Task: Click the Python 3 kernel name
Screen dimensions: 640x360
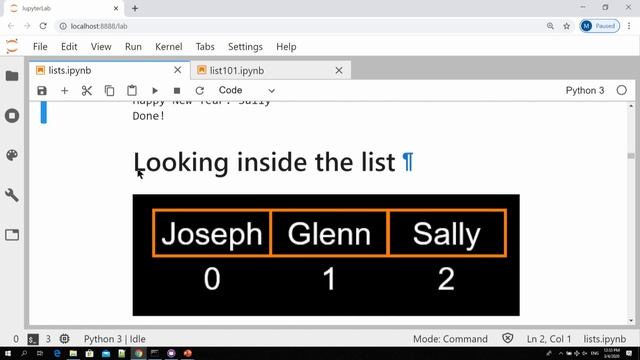Action: click(x=584, y=90)
